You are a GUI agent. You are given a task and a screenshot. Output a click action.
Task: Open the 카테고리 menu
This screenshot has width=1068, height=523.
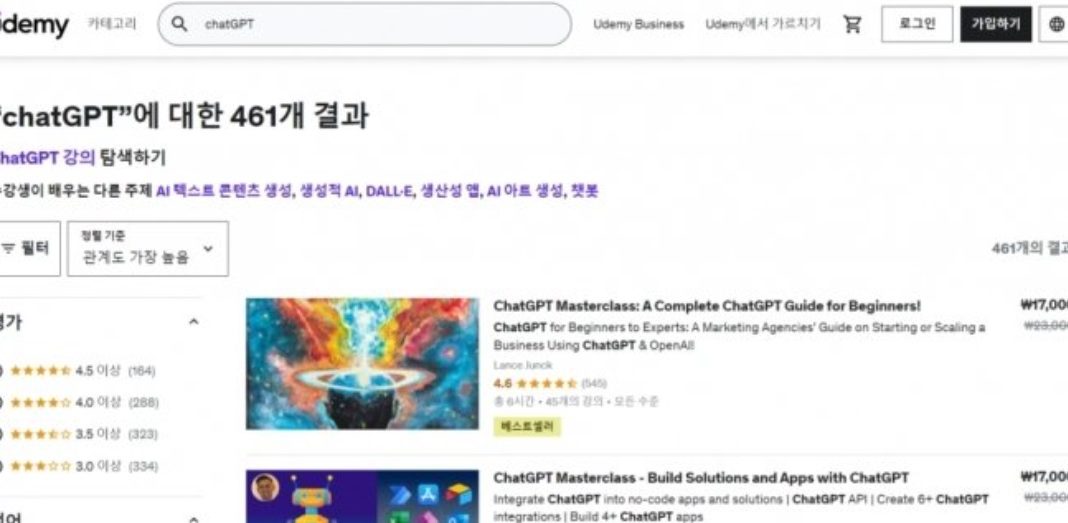(112, 24)
